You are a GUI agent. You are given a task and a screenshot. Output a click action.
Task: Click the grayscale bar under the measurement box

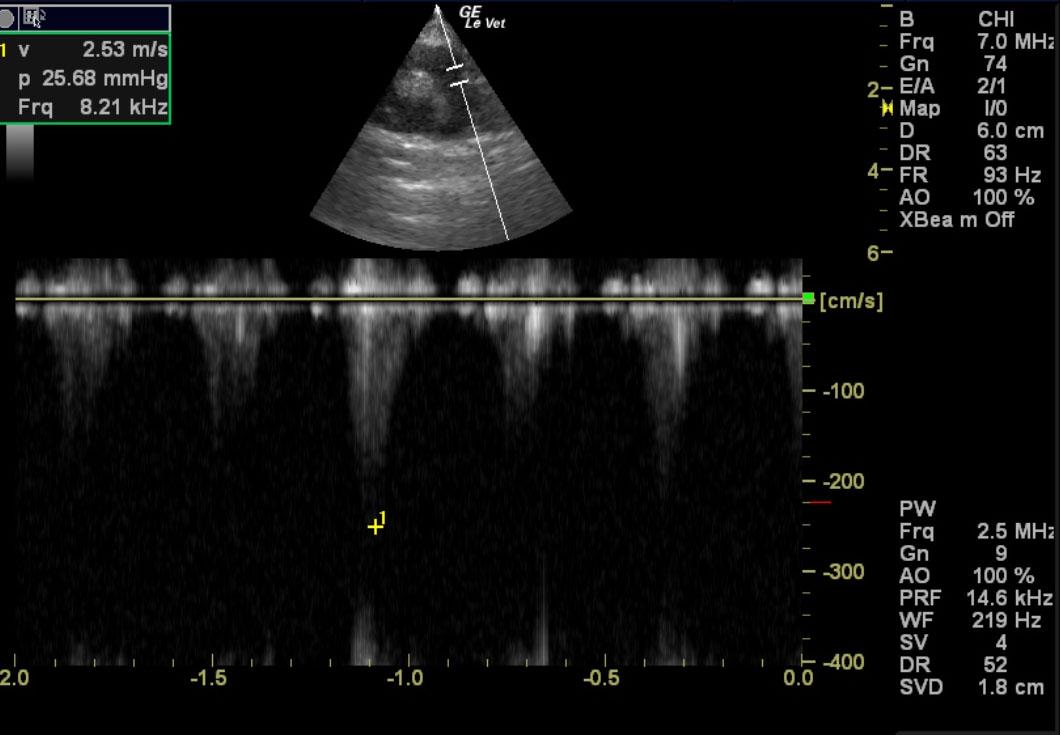pos(20,150)
